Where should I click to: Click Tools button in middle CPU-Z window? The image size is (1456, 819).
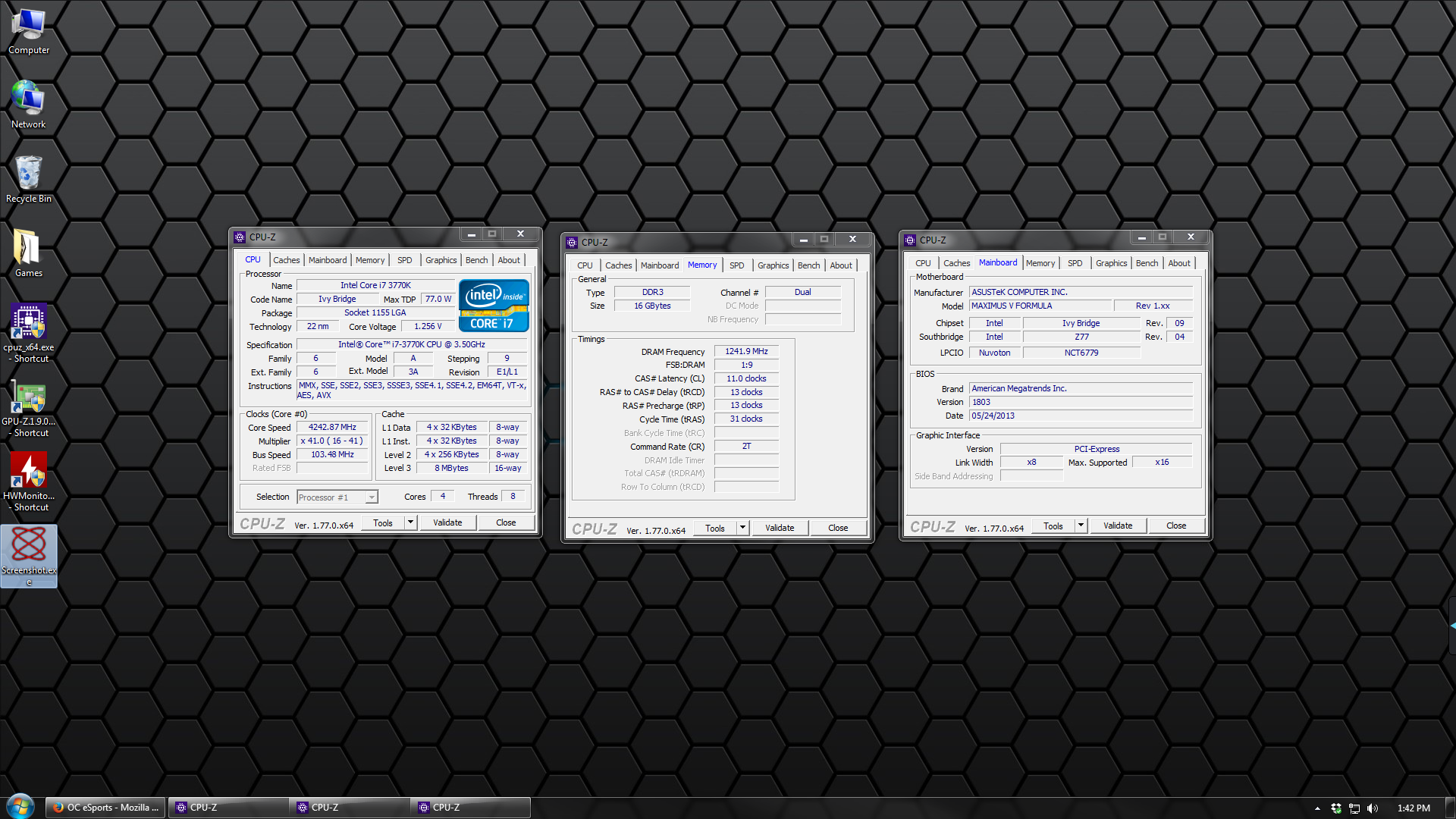click(x=715, y=528)
